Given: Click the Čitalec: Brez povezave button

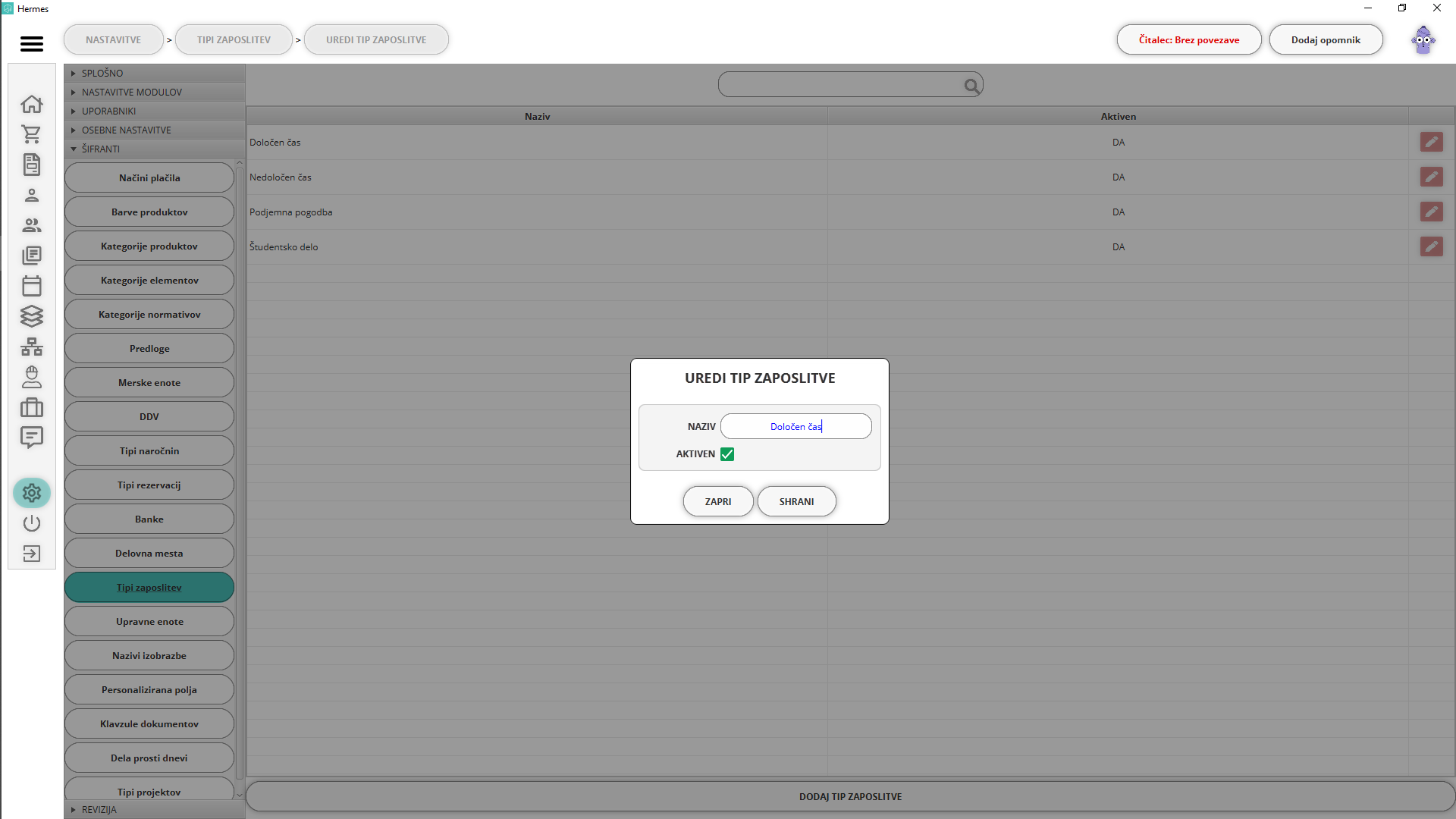Looking at the screenshot, I should [1189, 40].
